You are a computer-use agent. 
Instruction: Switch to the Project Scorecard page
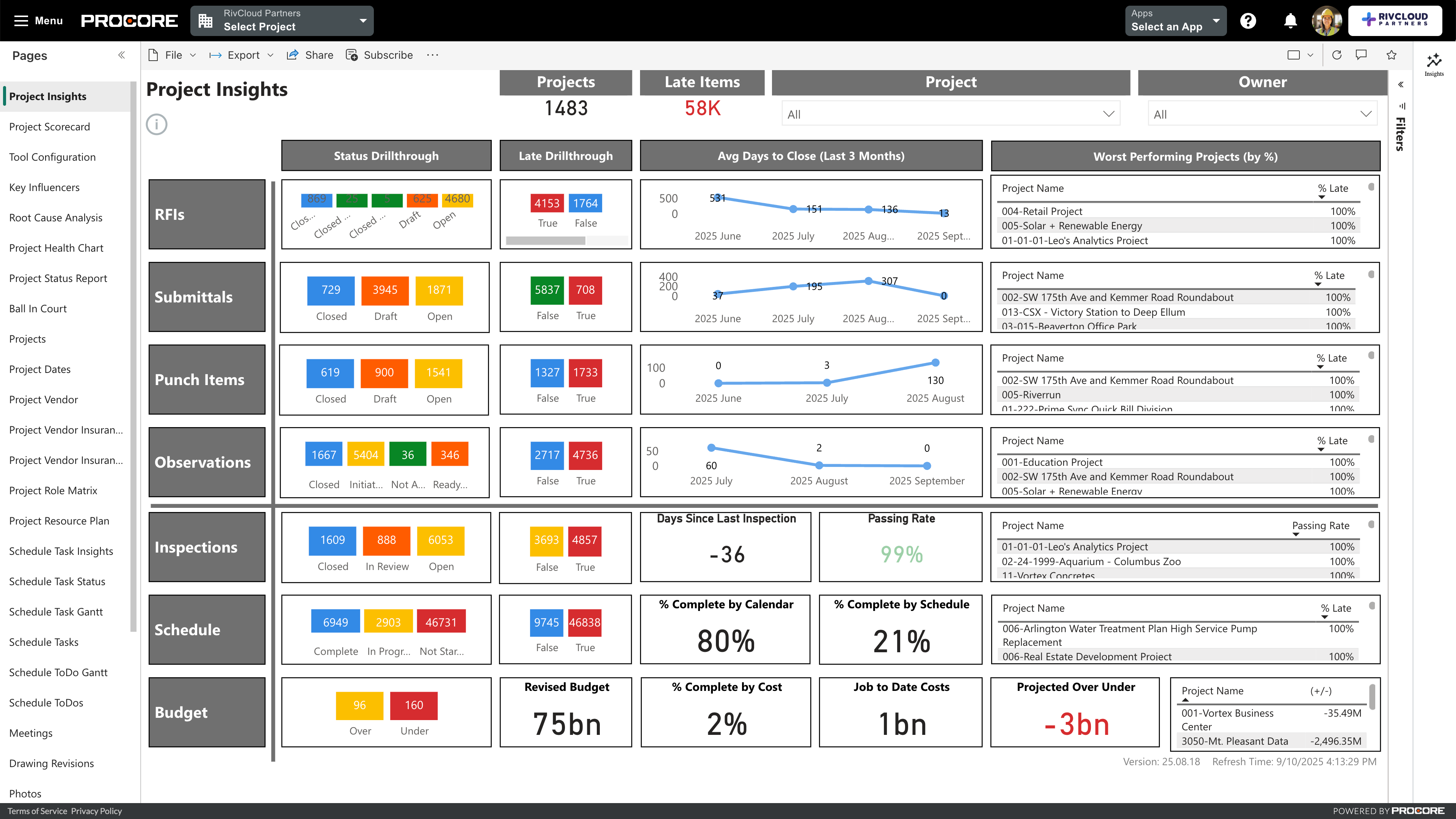pyautogui.click(x=49, y=127)
